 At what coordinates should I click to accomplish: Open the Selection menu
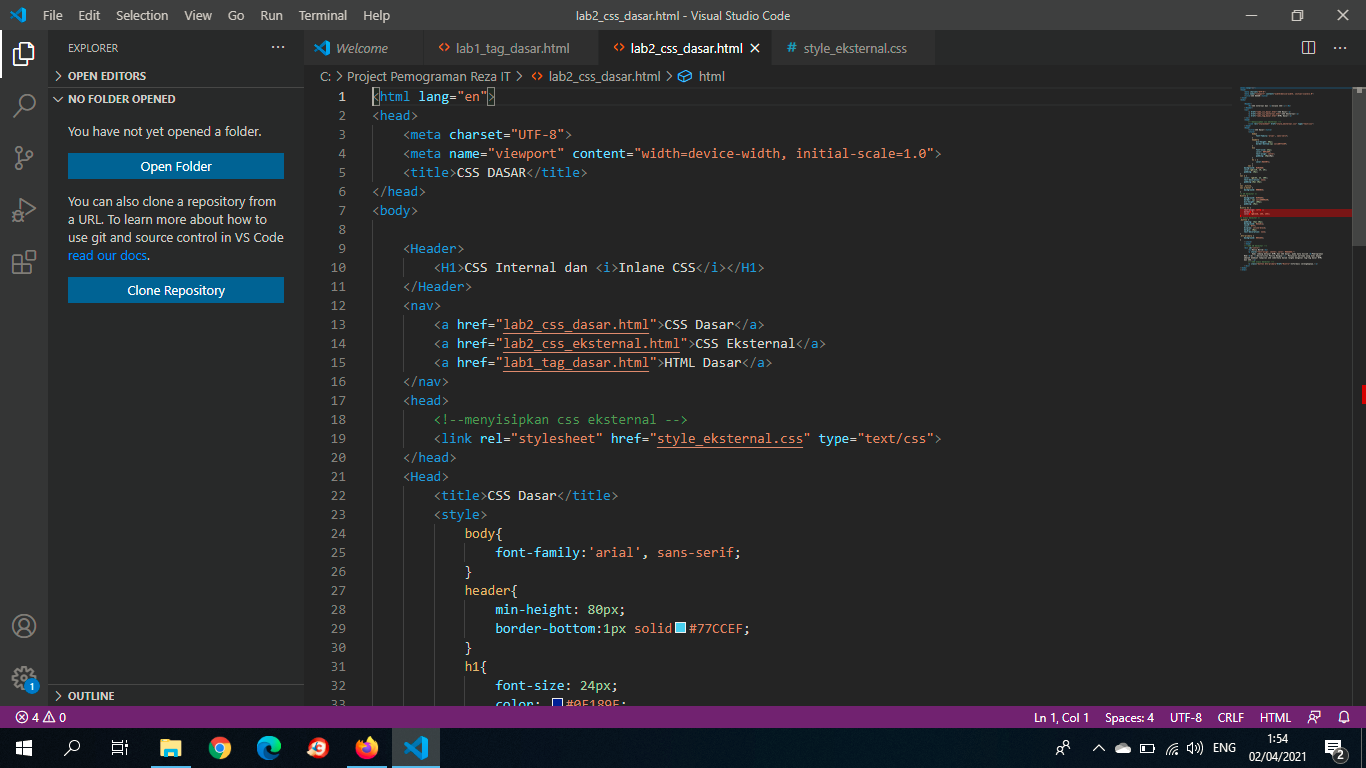142,15
